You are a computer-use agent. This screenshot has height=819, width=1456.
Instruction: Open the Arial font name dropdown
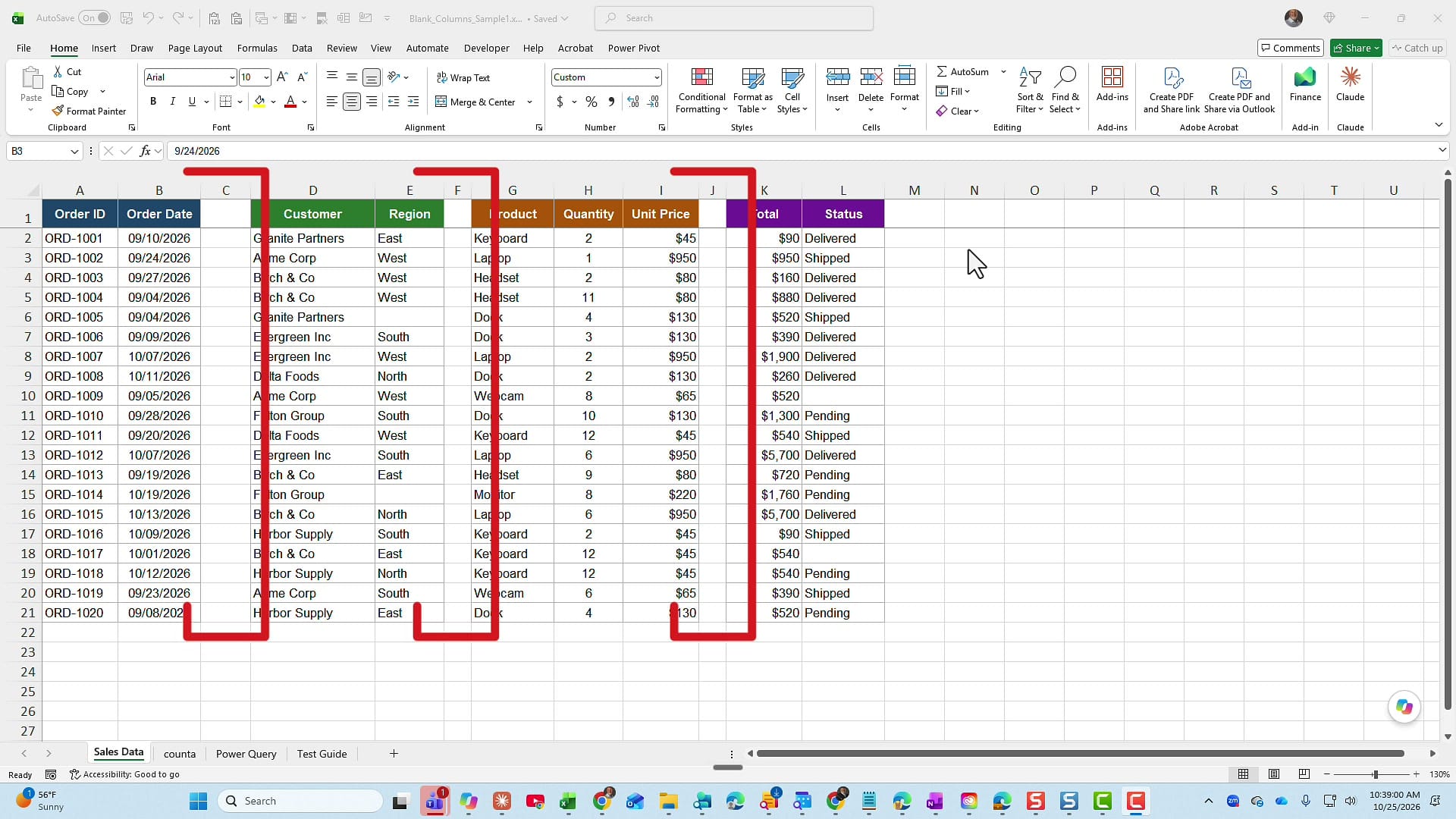tap(231, 77)
